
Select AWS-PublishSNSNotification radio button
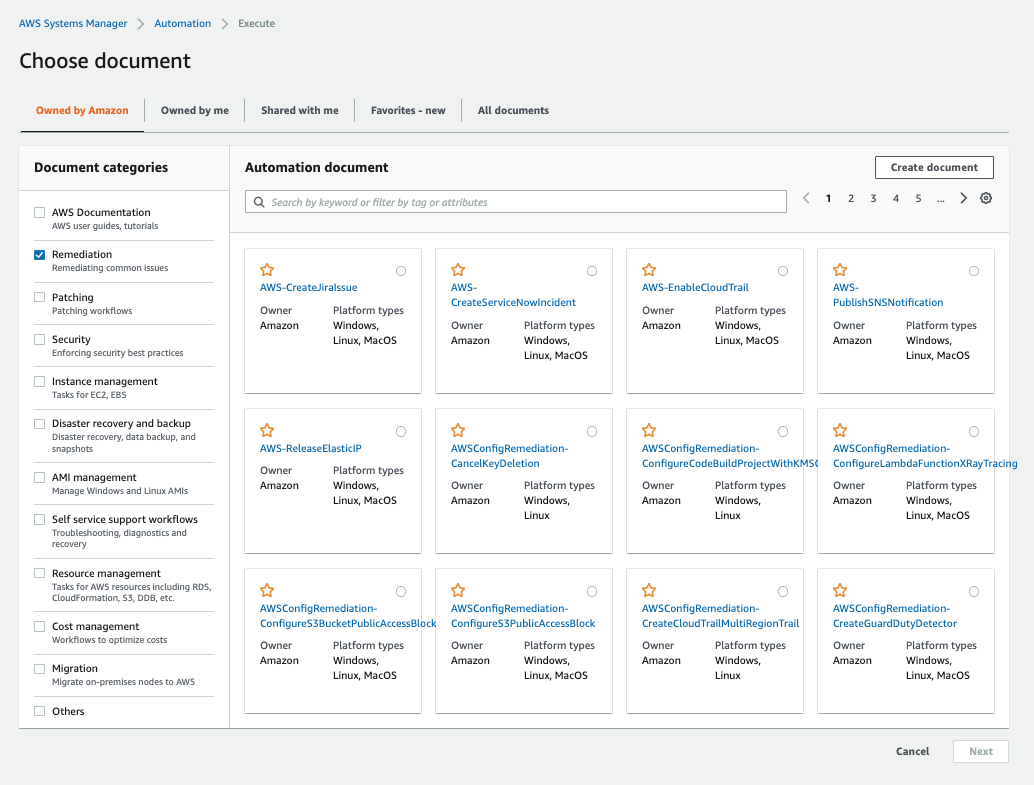point(974,271)
